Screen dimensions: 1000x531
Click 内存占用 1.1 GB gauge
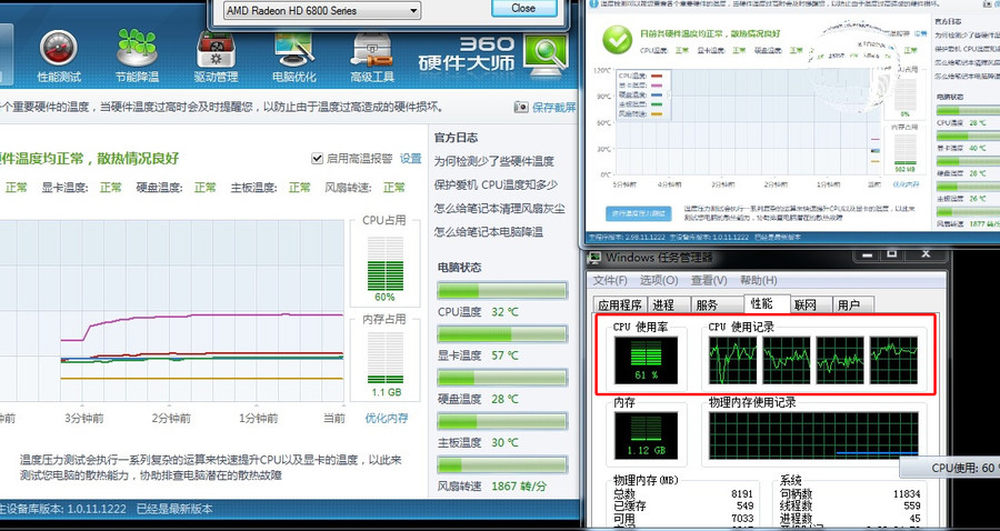(x=385, y=358)
